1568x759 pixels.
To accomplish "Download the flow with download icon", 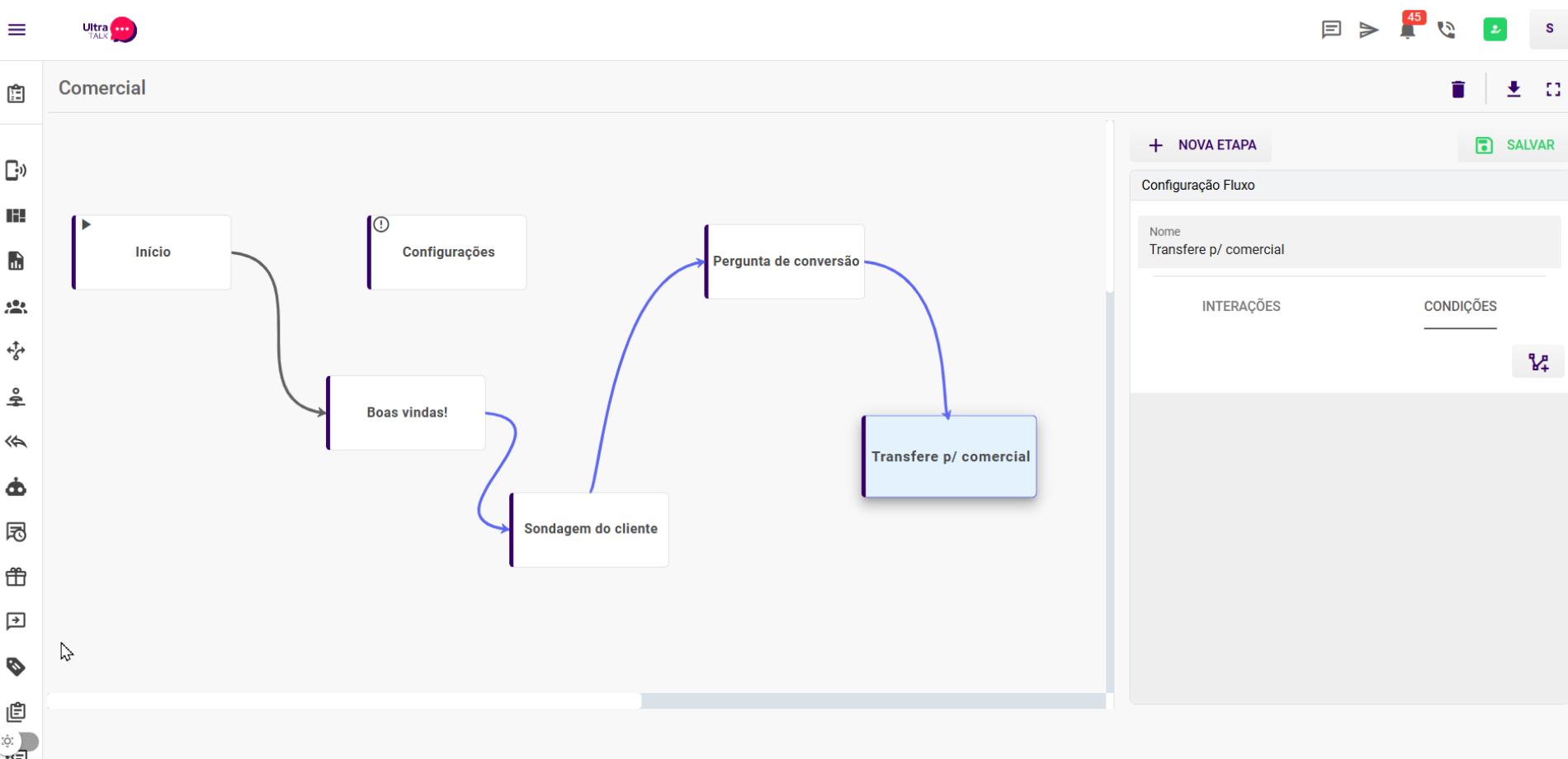I will coord(1514,89).
